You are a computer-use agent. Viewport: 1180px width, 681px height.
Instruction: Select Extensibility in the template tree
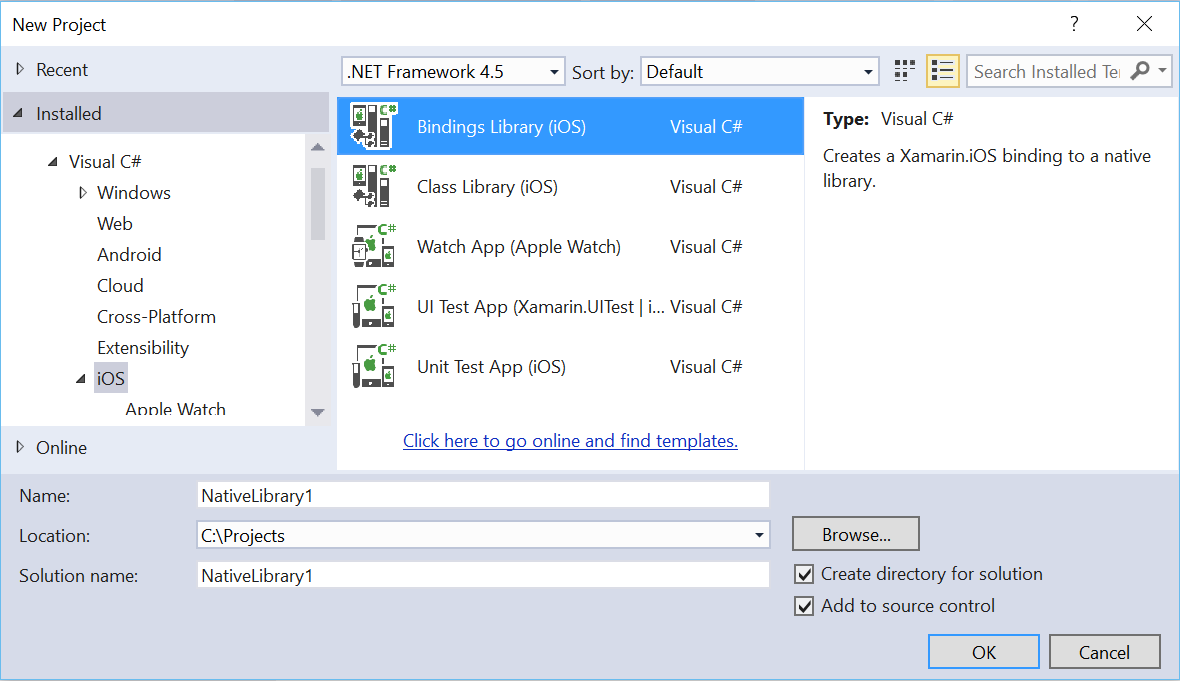(142, 348)
